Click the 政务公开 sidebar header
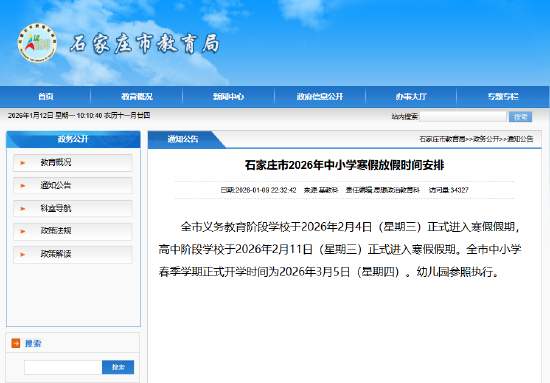 tap(73, 140)
